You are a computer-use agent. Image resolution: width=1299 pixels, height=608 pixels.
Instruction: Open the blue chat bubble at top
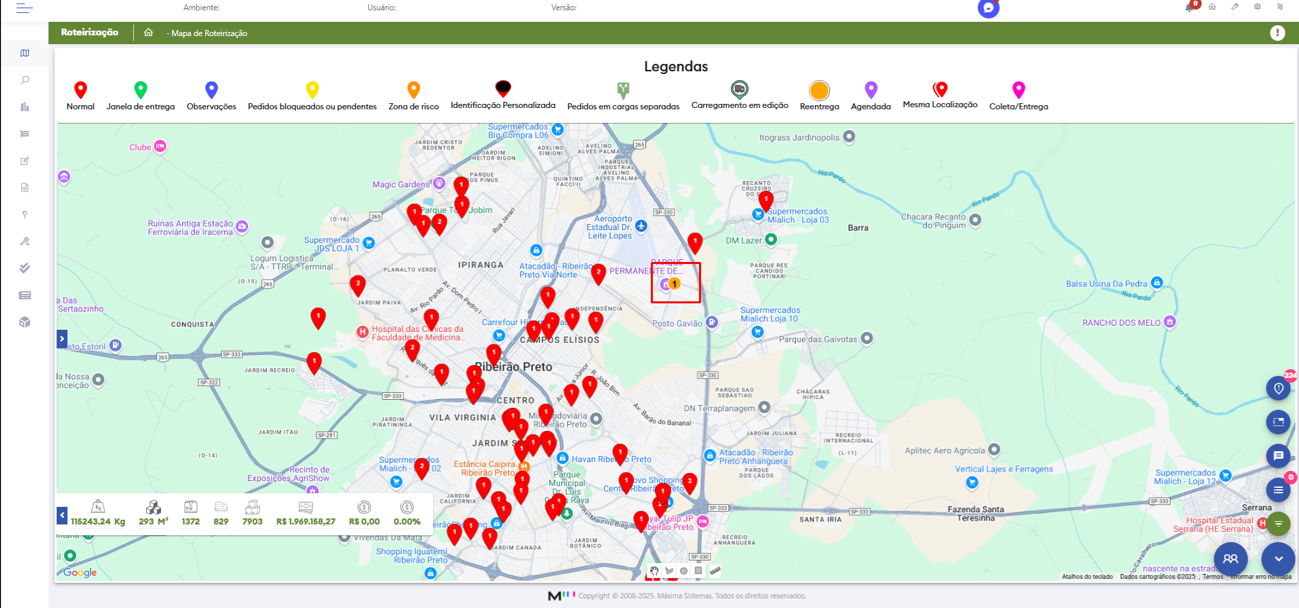(x=988, y=8)
